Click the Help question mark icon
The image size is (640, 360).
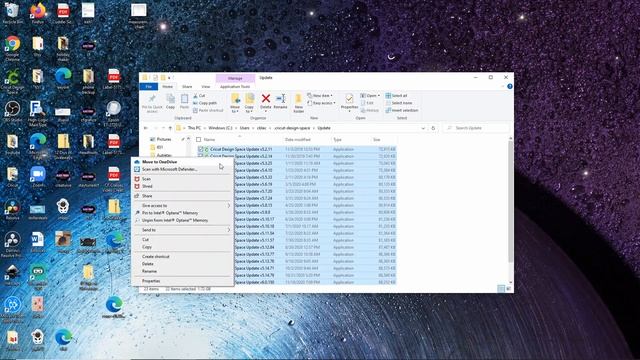pos(509,87)
